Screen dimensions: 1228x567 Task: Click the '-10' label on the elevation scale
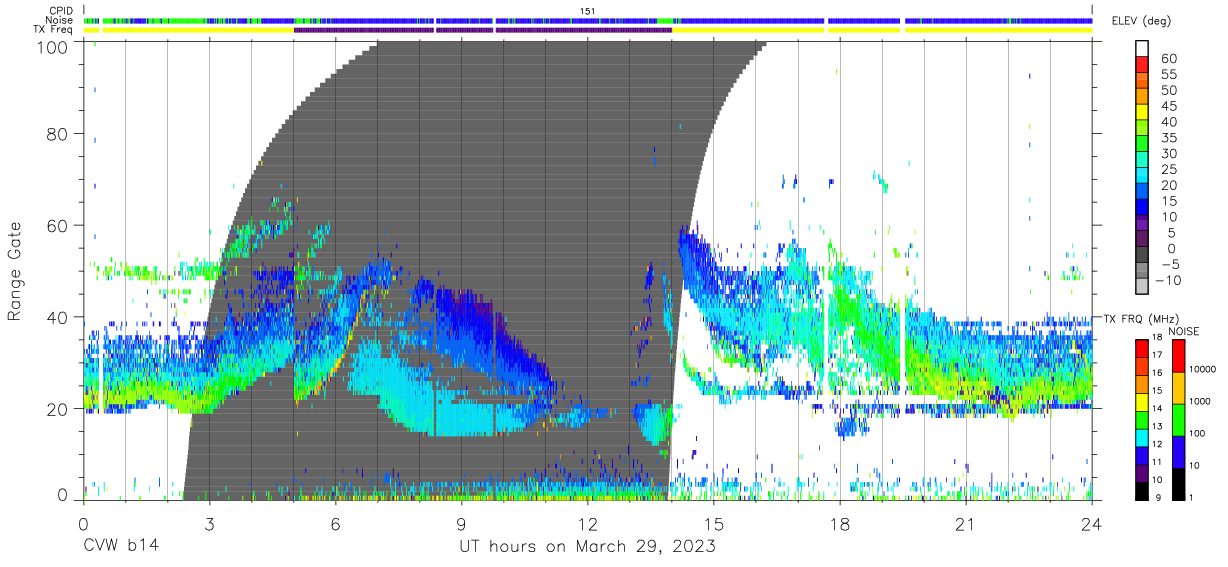tap(1170, 281)
